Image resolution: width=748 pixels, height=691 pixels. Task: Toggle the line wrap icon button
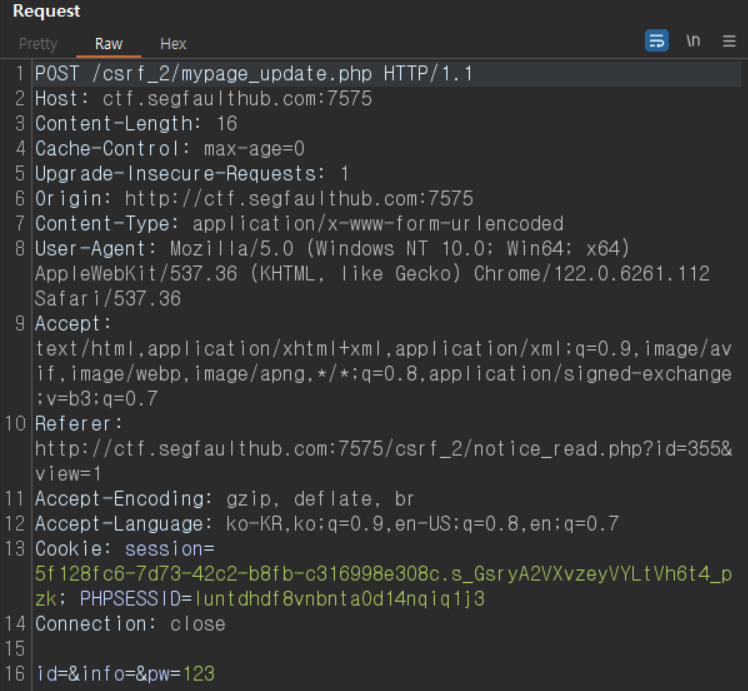click(656, 41)
